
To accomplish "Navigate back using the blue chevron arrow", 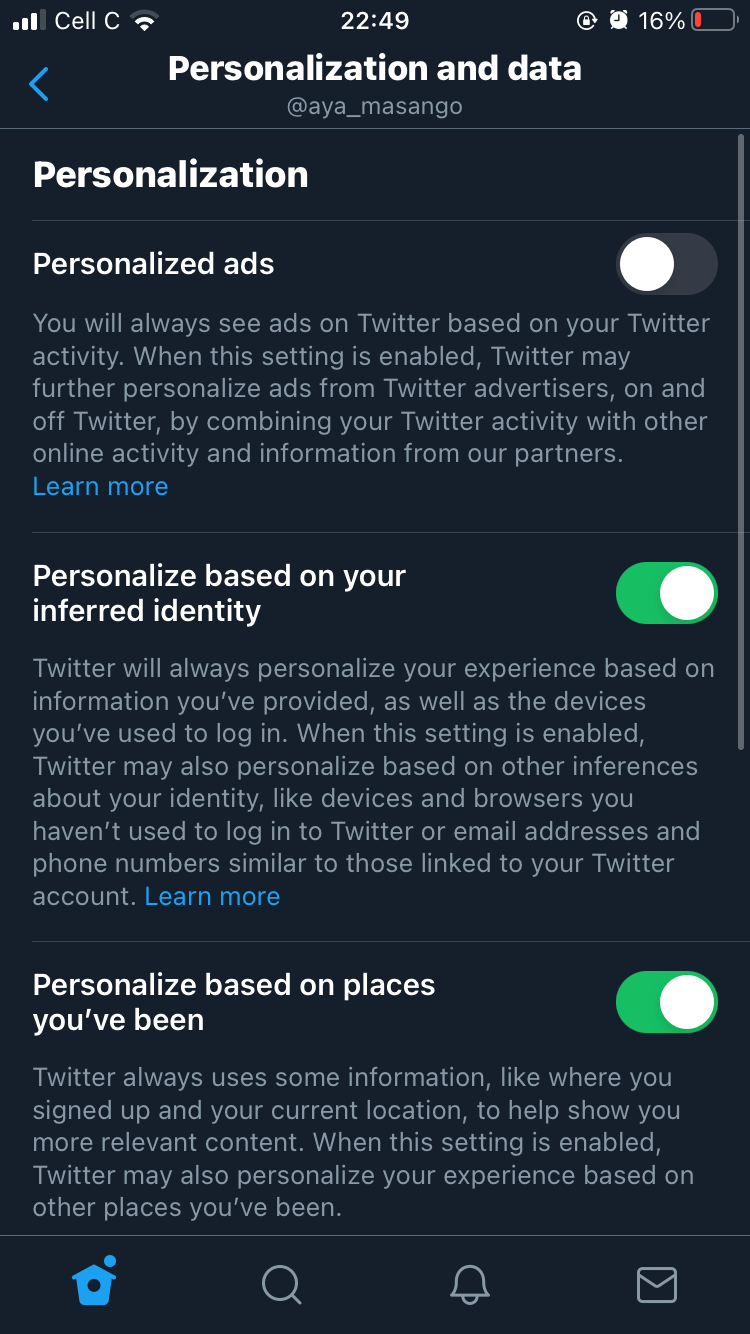I will coord(38,84).
